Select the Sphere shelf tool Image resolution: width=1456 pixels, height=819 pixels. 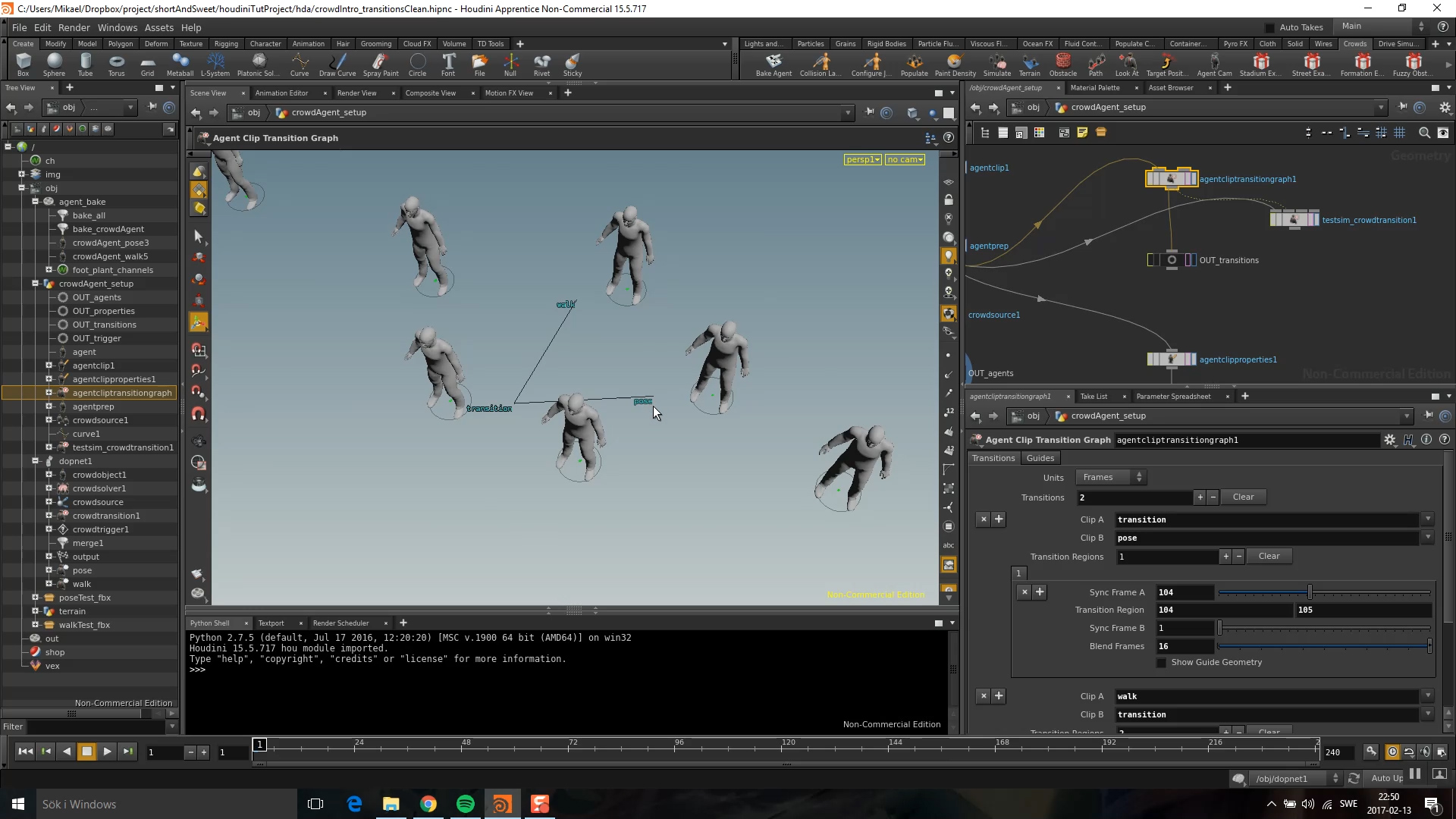pos(54,64)
